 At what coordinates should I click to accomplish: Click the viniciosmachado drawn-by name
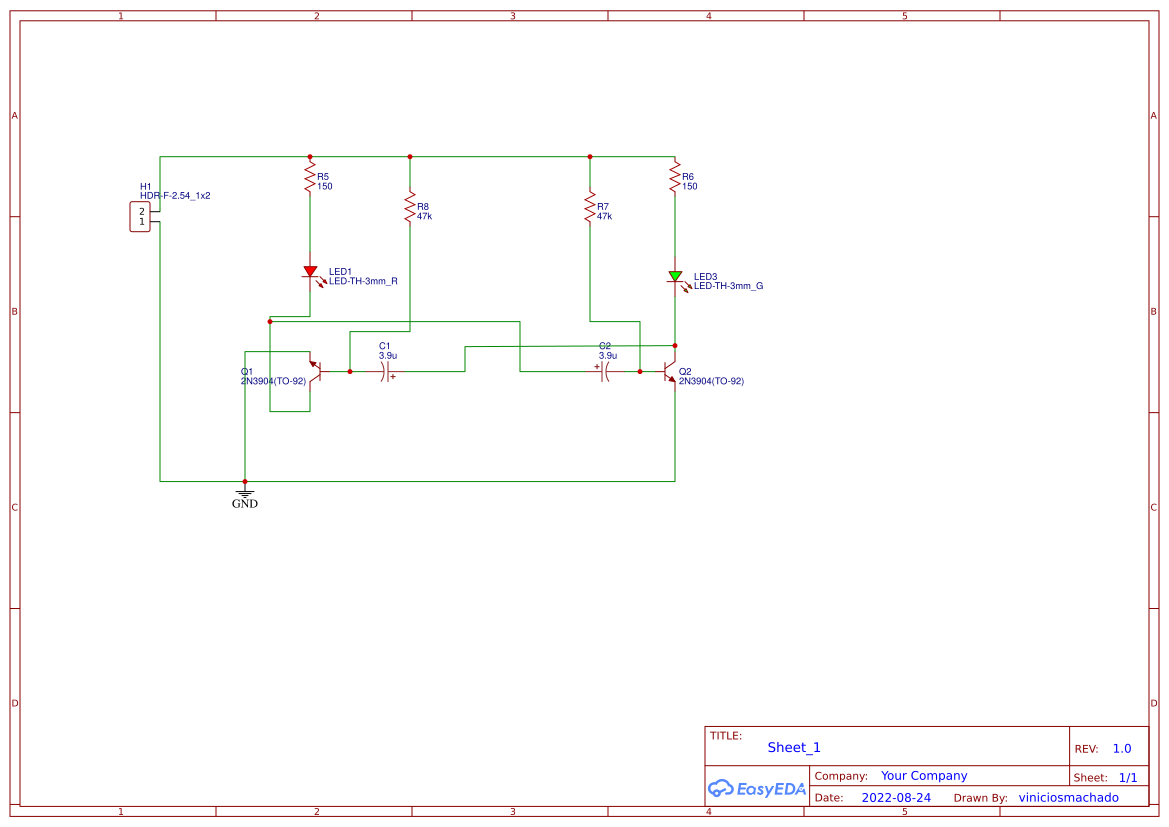[x=1068, y=797]
